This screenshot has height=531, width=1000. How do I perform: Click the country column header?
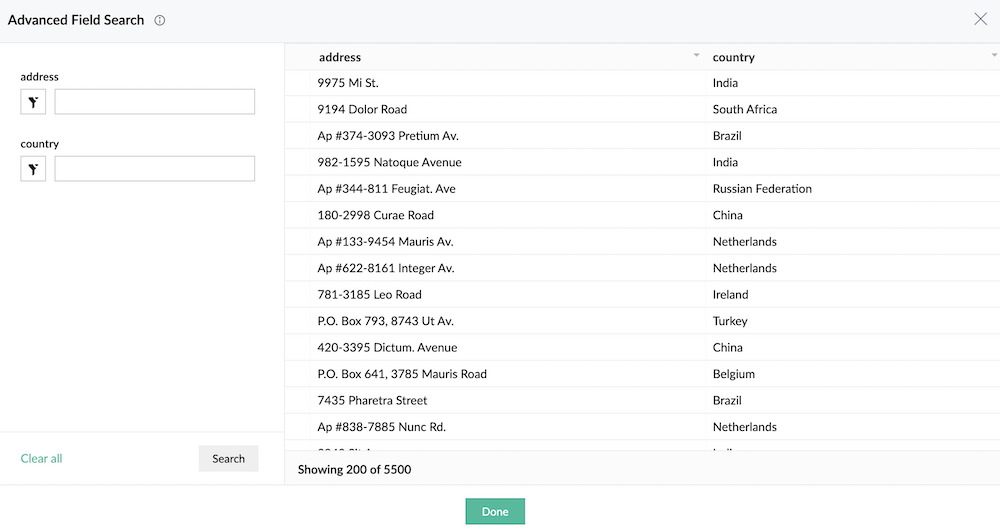pos(734,57)
